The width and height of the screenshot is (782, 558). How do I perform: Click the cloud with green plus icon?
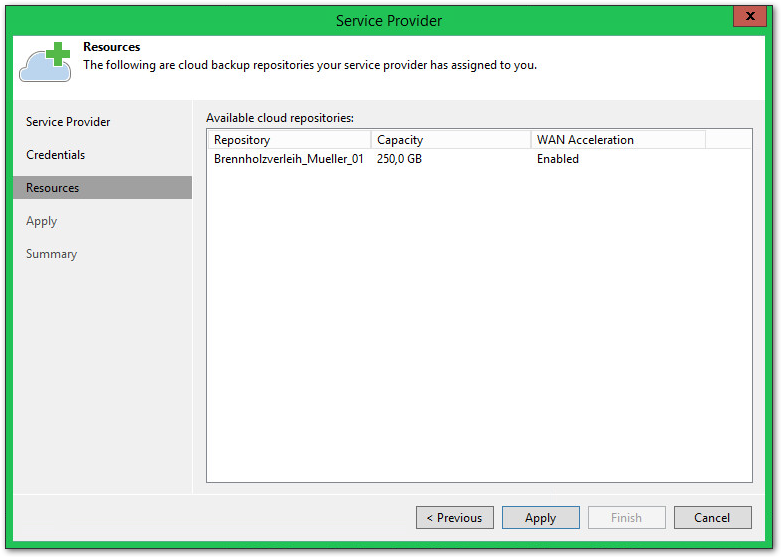point(45,62)
